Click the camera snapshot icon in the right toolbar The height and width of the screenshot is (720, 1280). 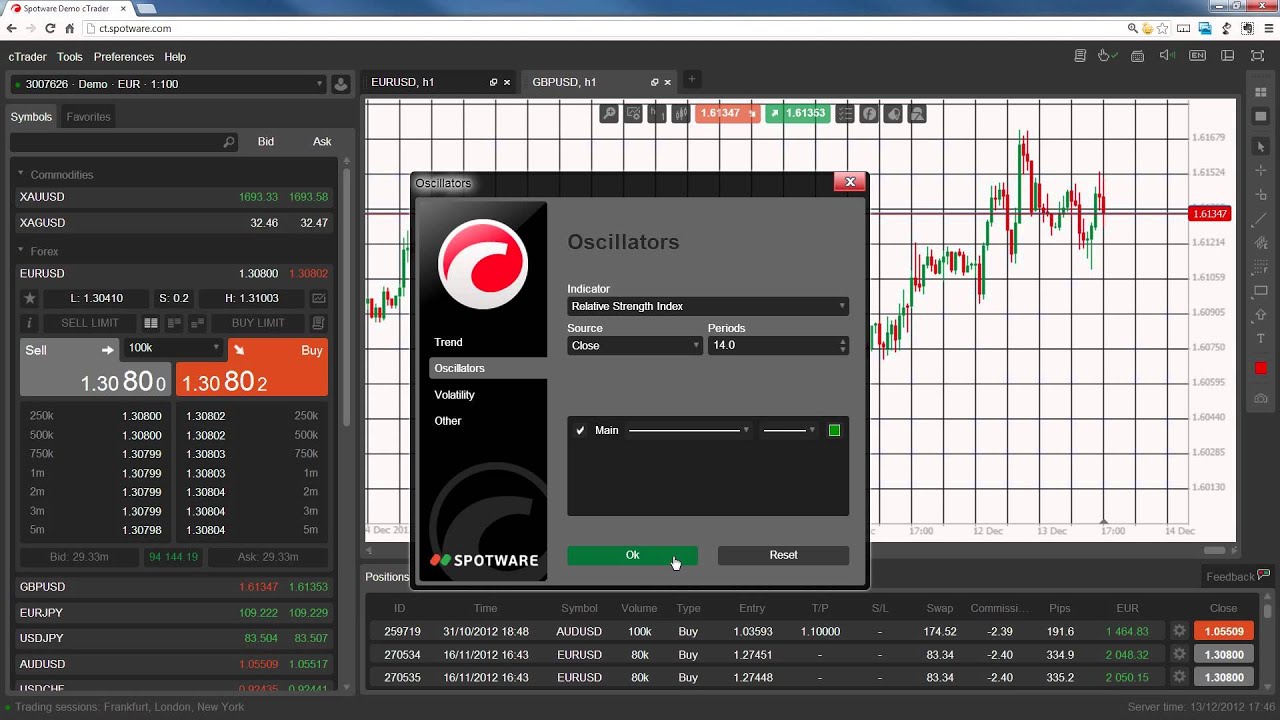click(1260, 398)
